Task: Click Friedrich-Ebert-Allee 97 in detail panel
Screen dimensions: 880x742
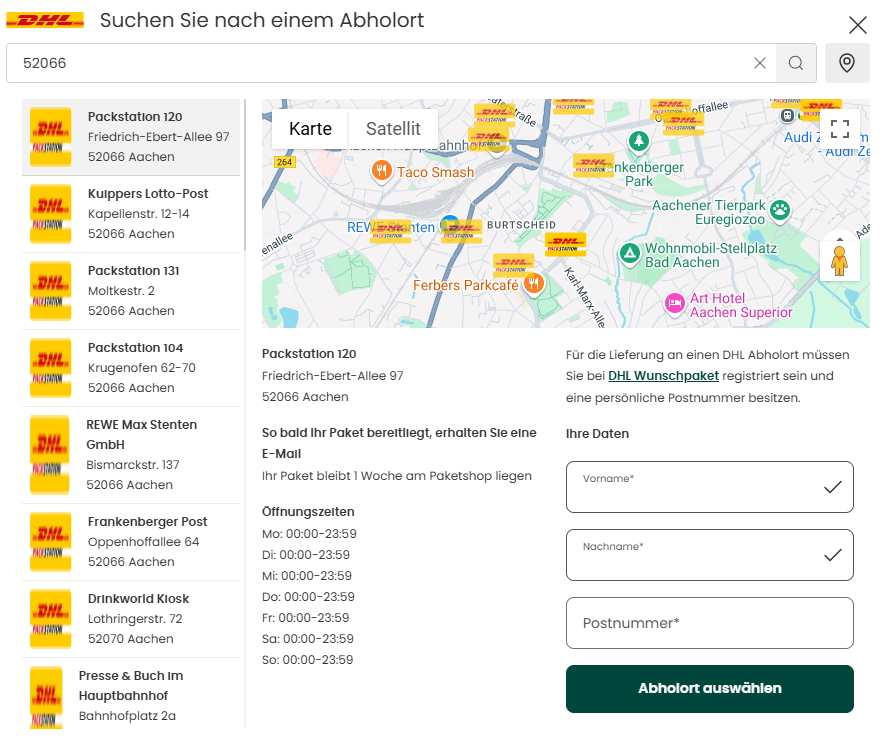Action: click(x=332, y=376)
